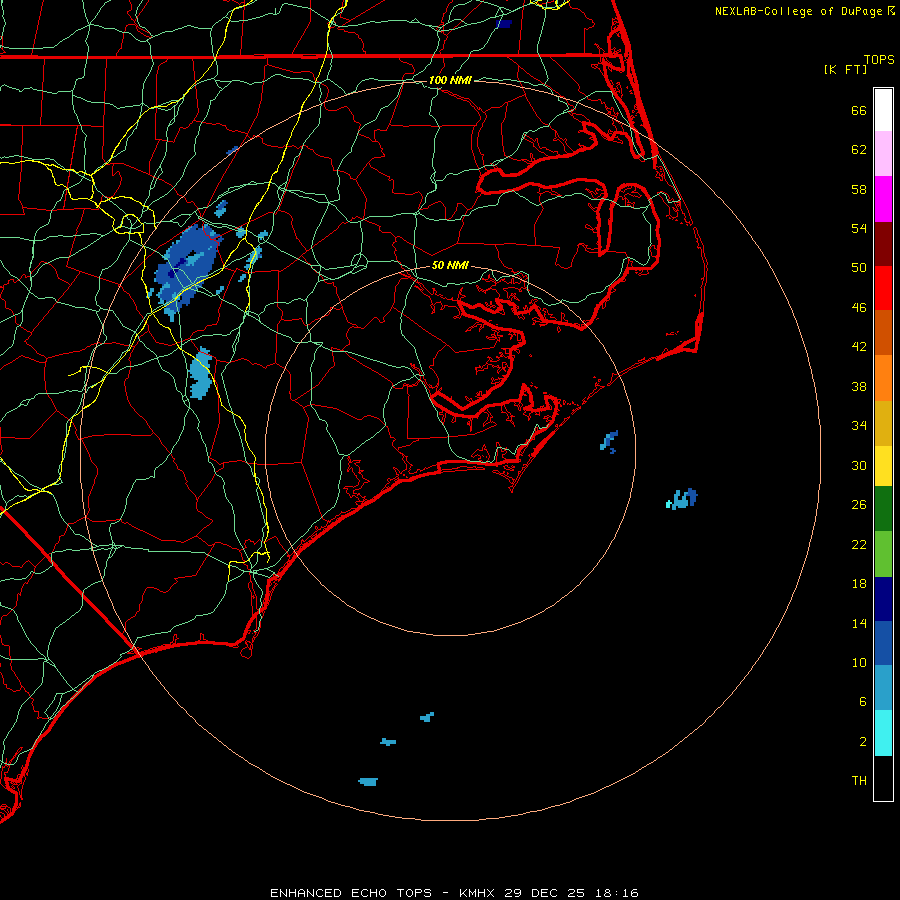Click the medium blue 18 K FT swatch
Screen dimensions: 900x900
click(x=883, y=643)
